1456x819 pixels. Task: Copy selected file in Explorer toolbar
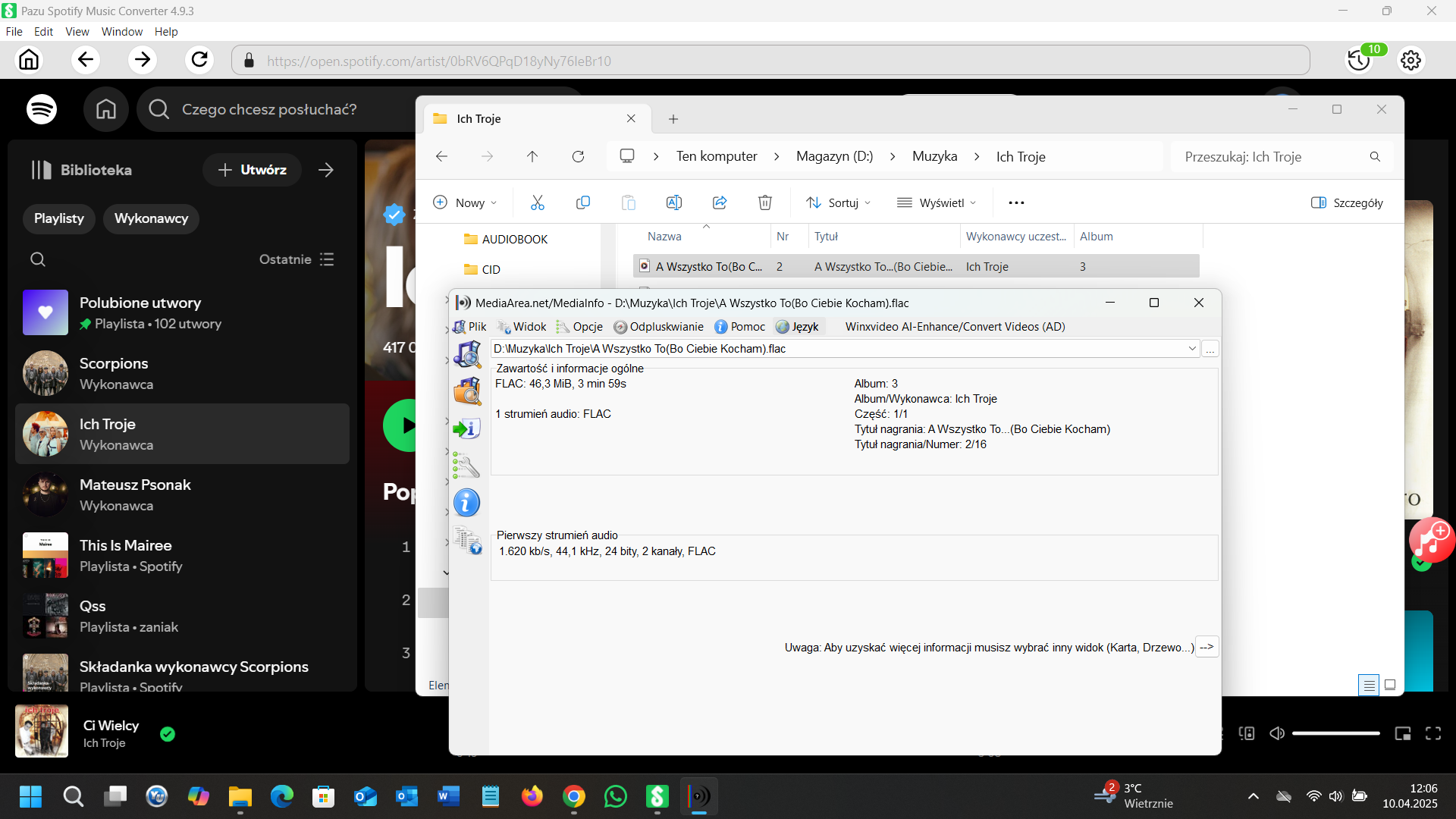point(583,202)
